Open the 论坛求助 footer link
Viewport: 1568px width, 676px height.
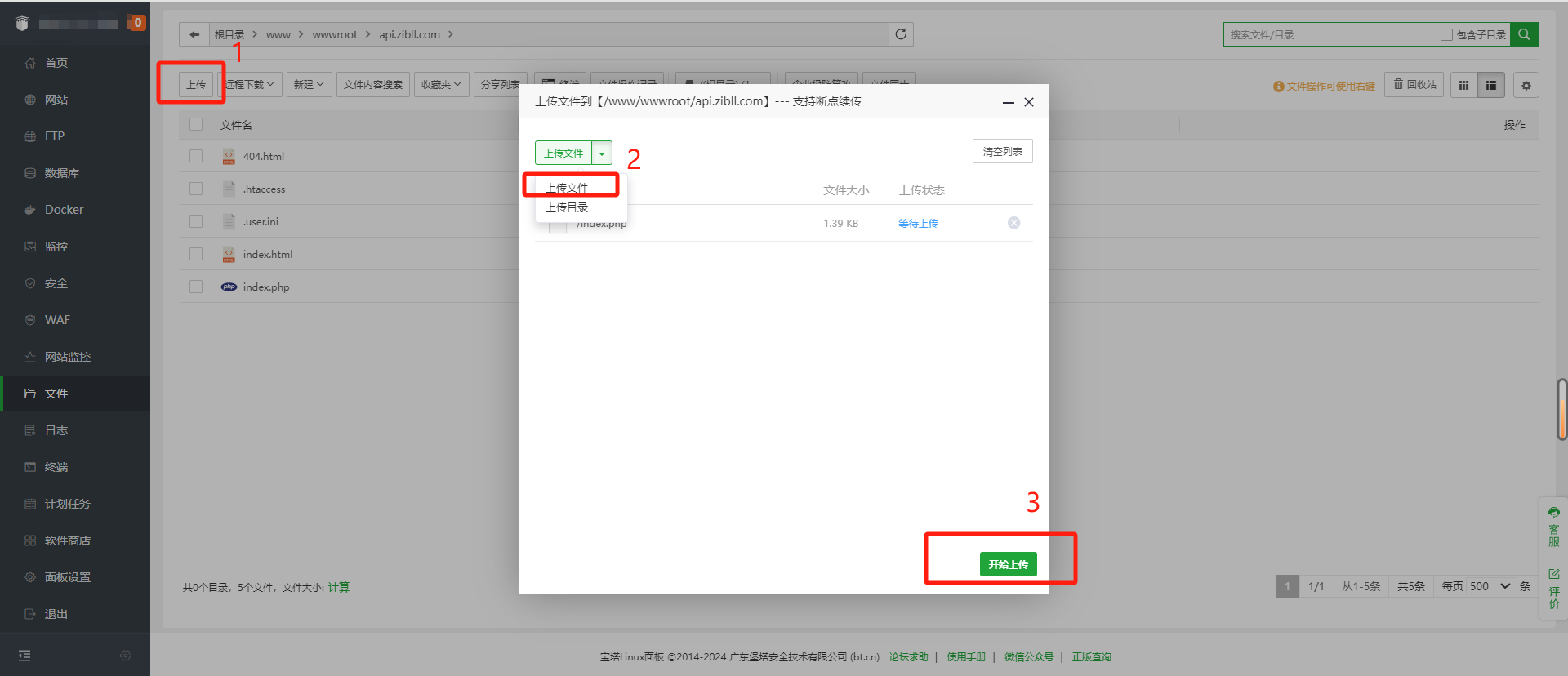point(908,656)
